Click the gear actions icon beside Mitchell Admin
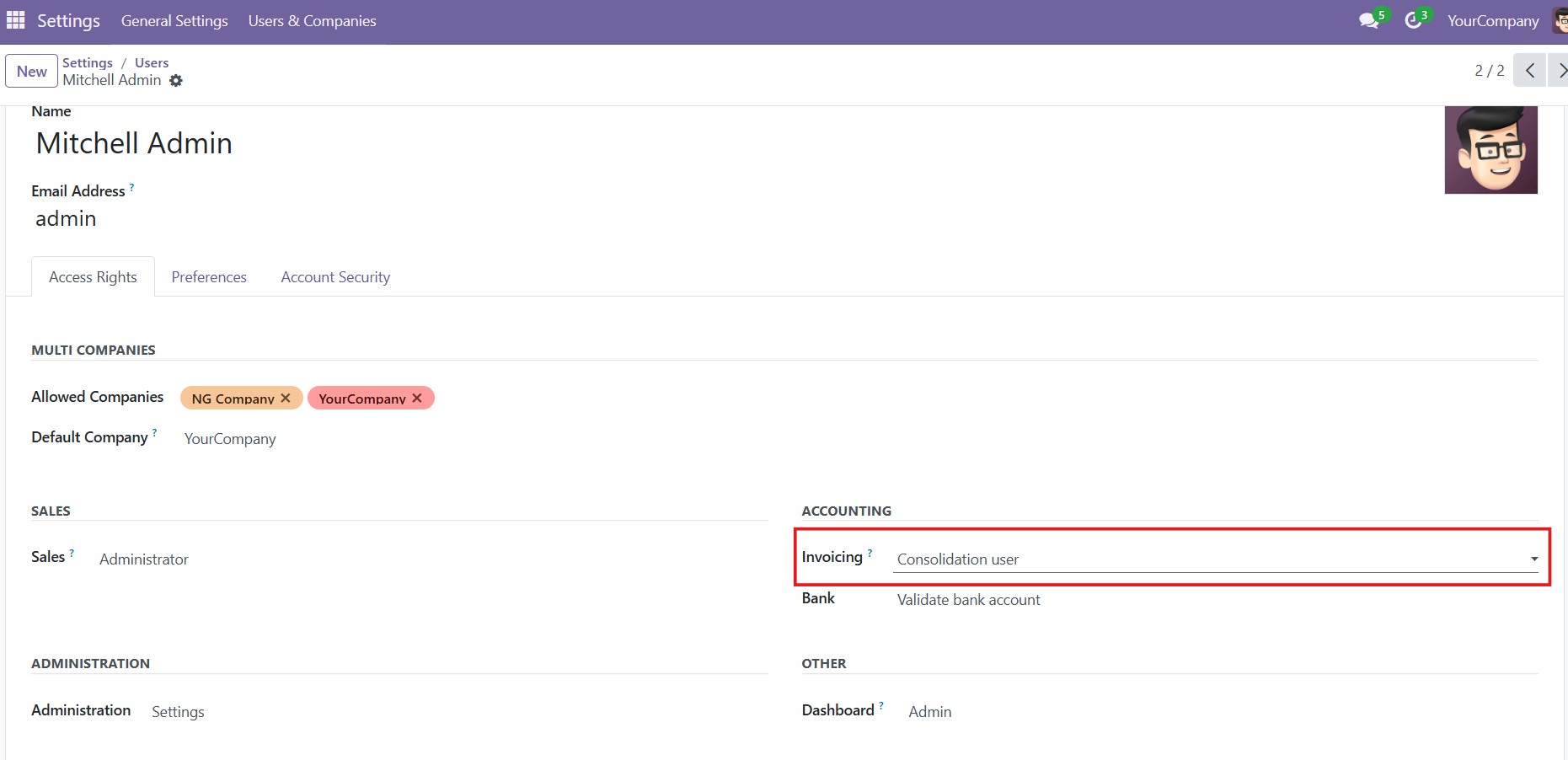Image resolution: width=1568 pixels, height=760 pixels. pyautogui.click(x=176, y=81)
